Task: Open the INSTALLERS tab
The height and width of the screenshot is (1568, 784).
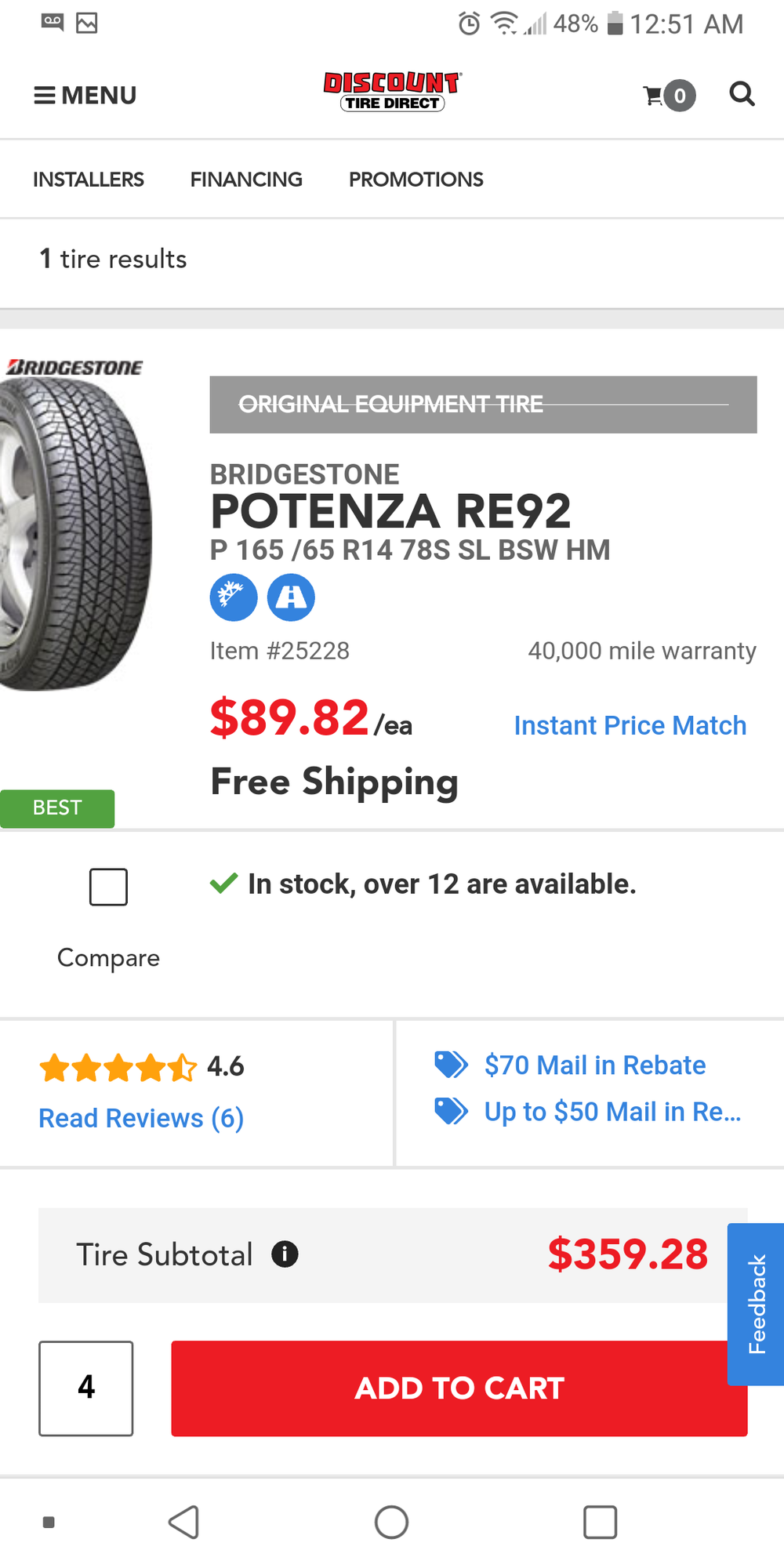Action: click(89, 180)
